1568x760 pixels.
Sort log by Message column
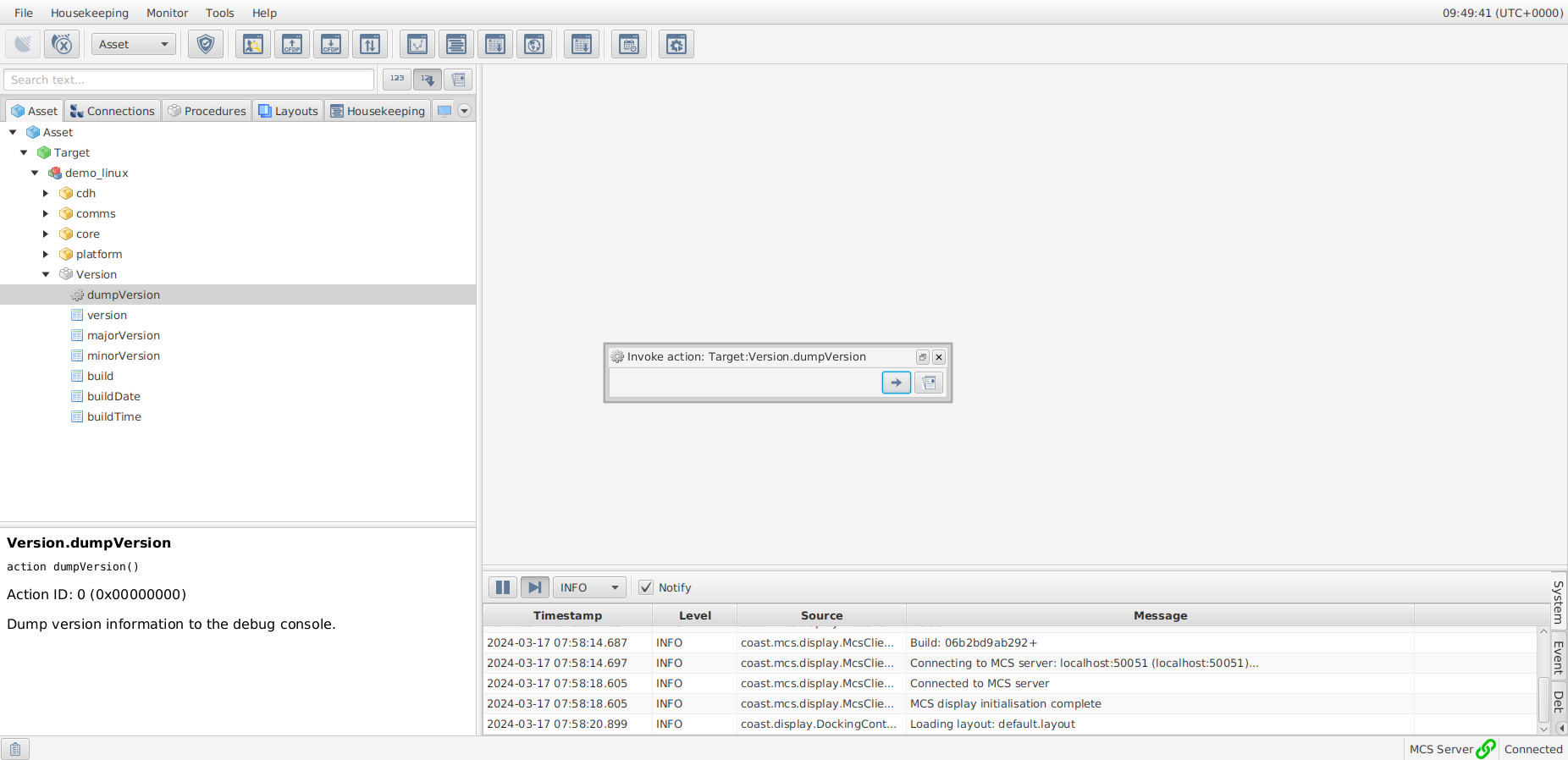(1160, 615)
